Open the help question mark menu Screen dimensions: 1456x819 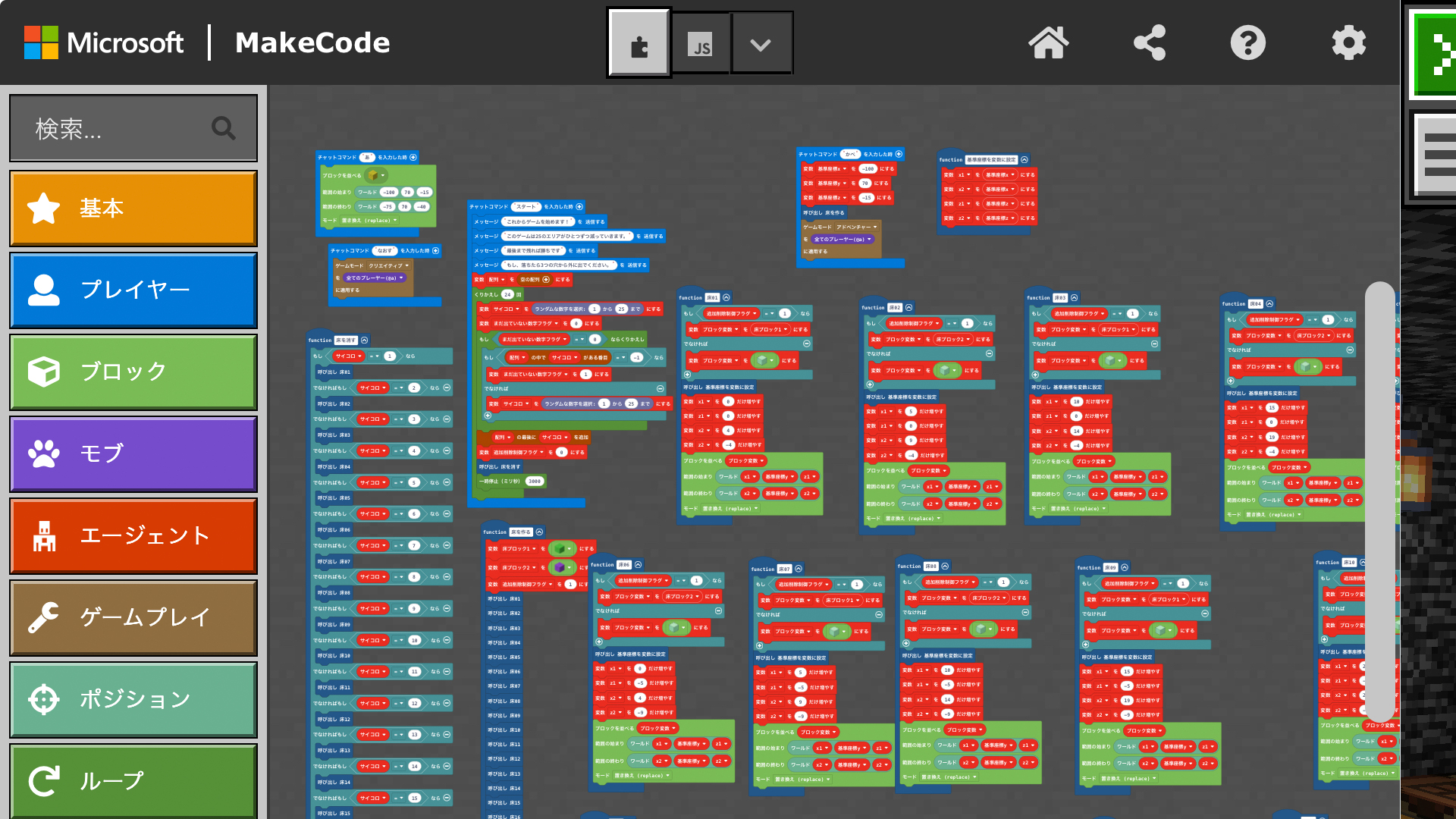pos(1247,42)
